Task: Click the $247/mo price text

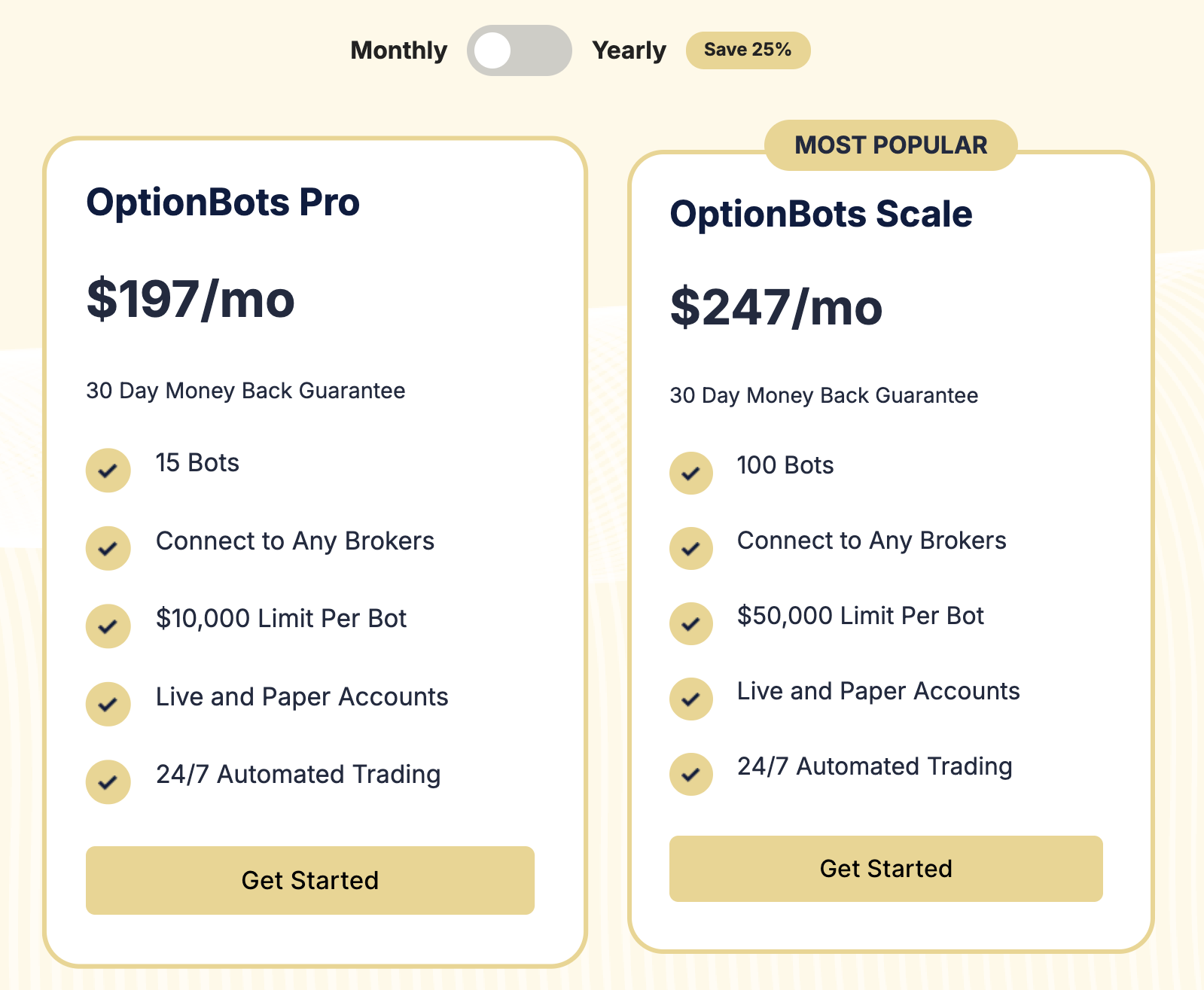Action: point(776,308)
